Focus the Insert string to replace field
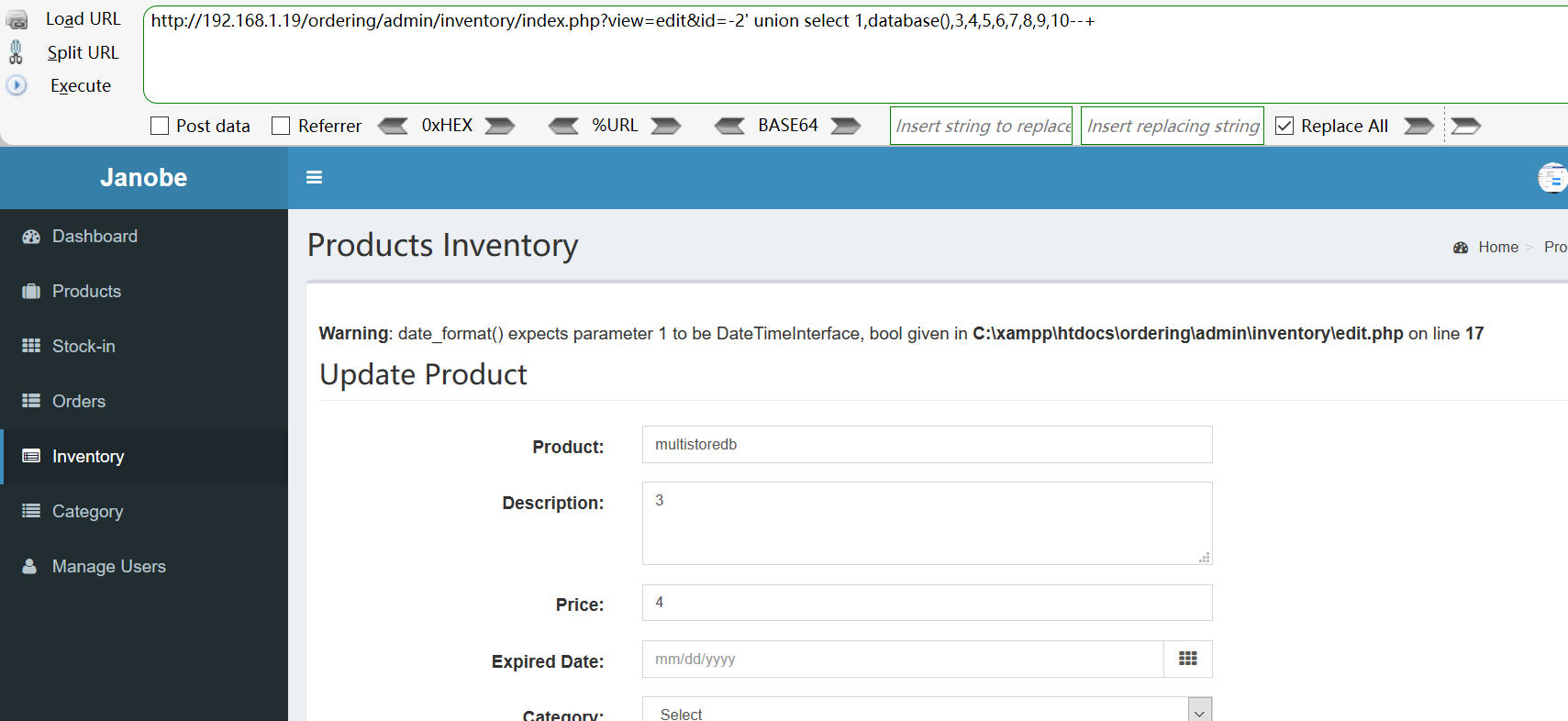The width and height of the screenshot is (1568, 721). tap(982, 126)
